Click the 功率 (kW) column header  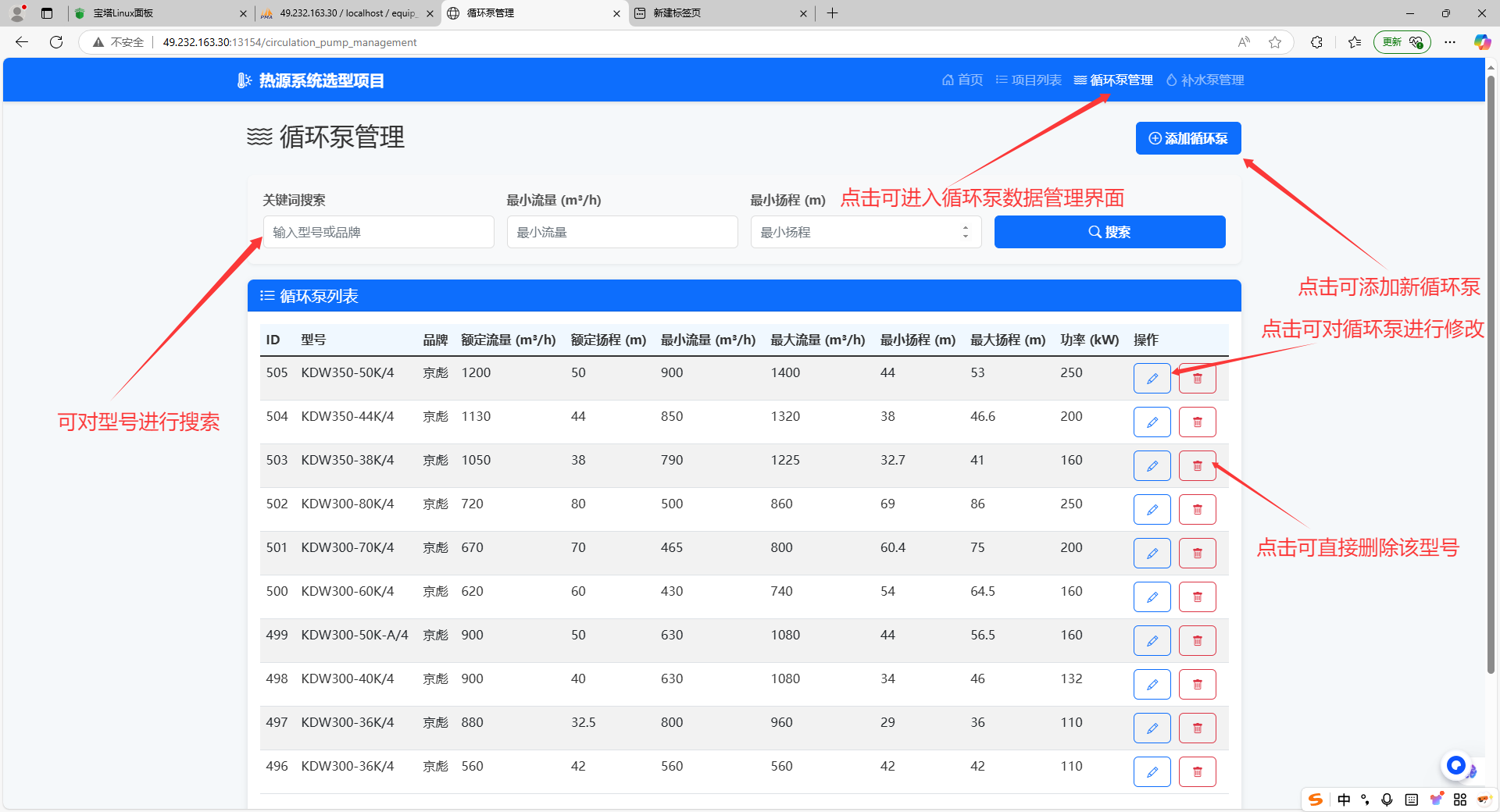coord(1090,340)
